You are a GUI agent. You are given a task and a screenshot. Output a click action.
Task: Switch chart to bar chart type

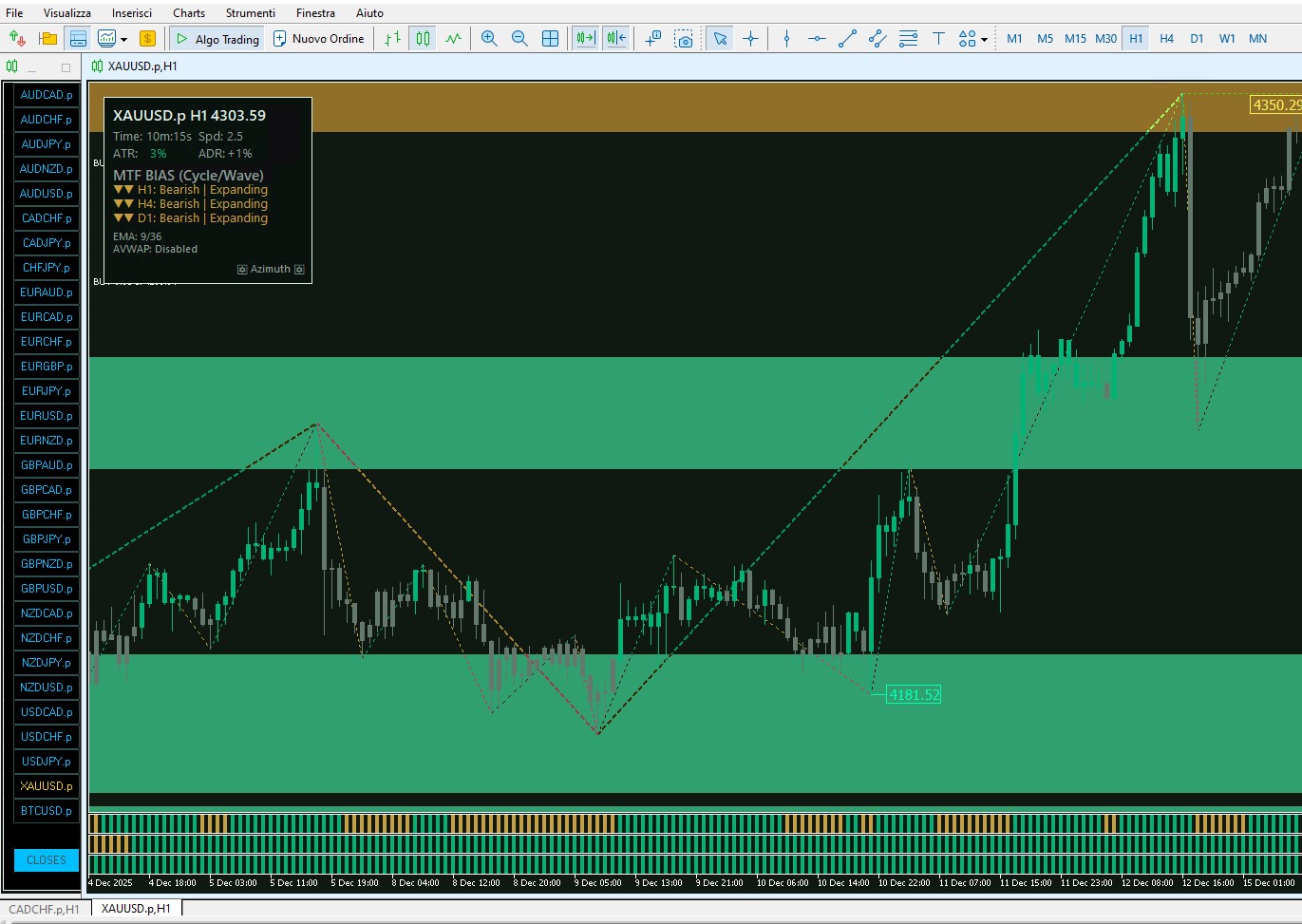coord(393,39)
